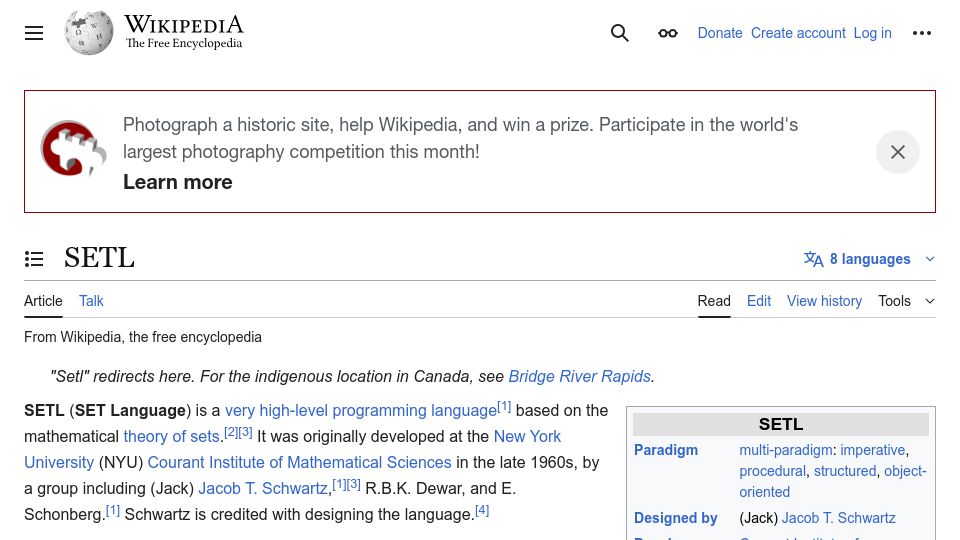Click Learn more in the banner
Screen dimensions: 960x540
178,182
